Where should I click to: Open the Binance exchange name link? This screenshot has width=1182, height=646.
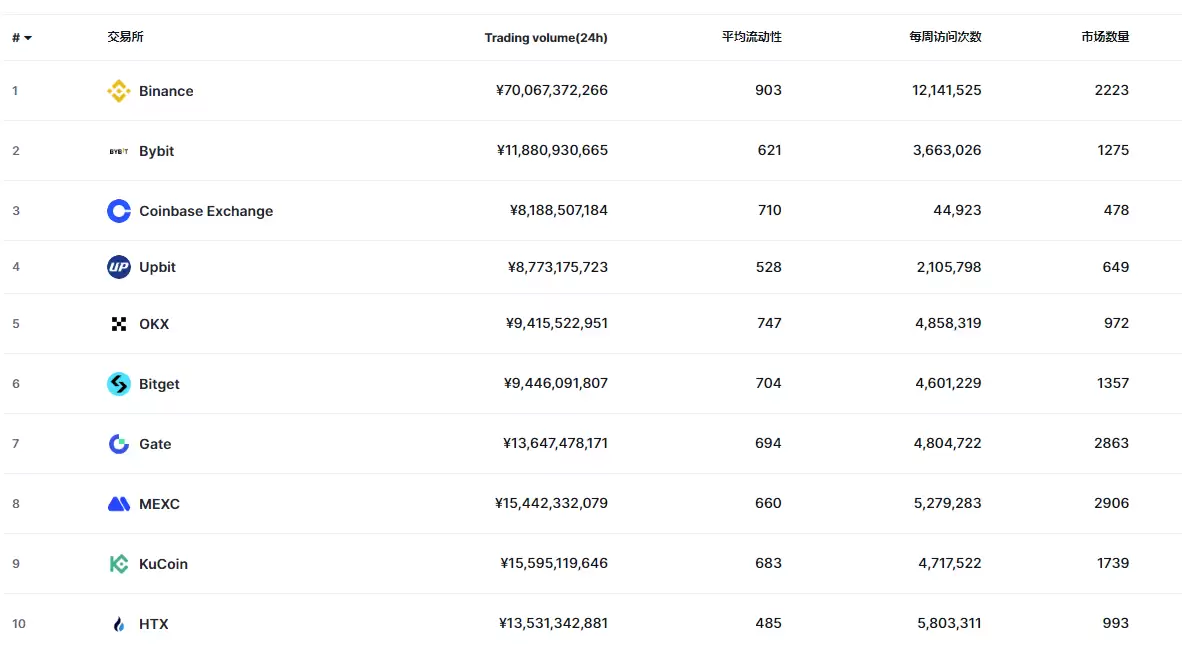[166, 91]
